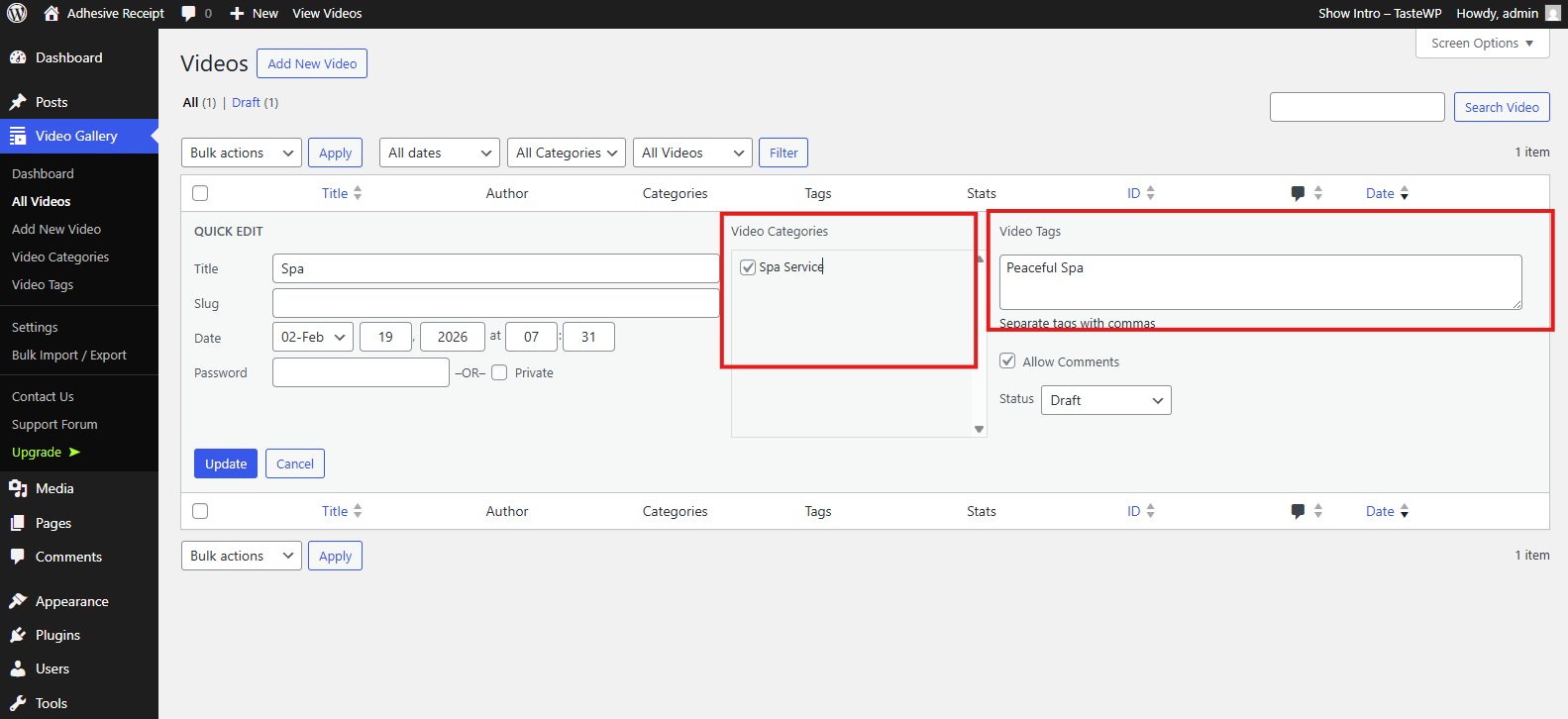Toggle the Allow Comments checkbox
This screenshot has height=719, width=1568.
click(x=1007, y=361)
